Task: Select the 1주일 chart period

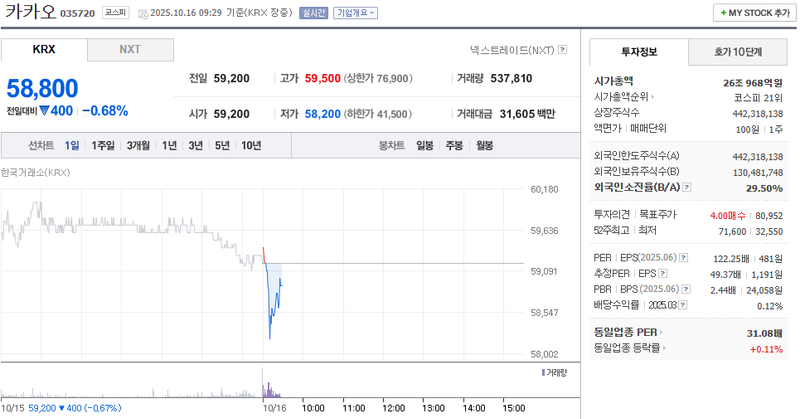Action: tap(103, 145)
